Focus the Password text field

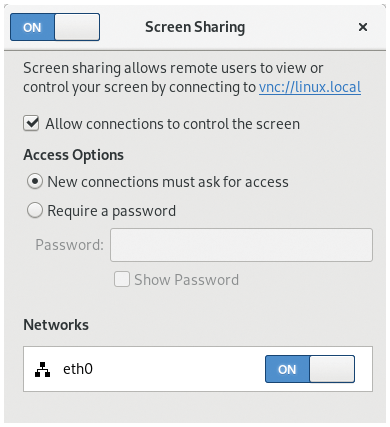(x=241, y=245)
